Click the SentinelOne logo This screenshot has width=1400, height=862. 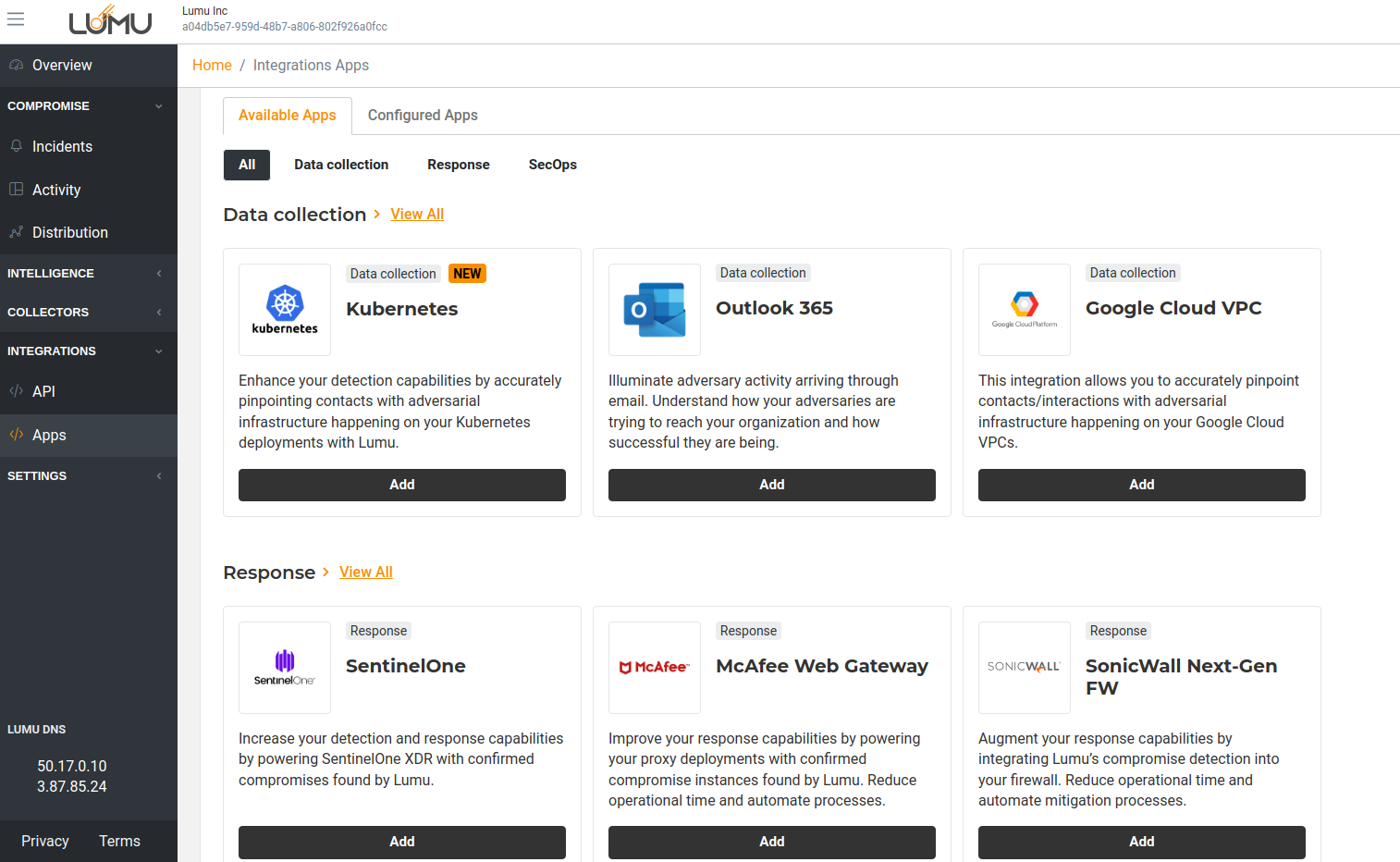point(285,667)
